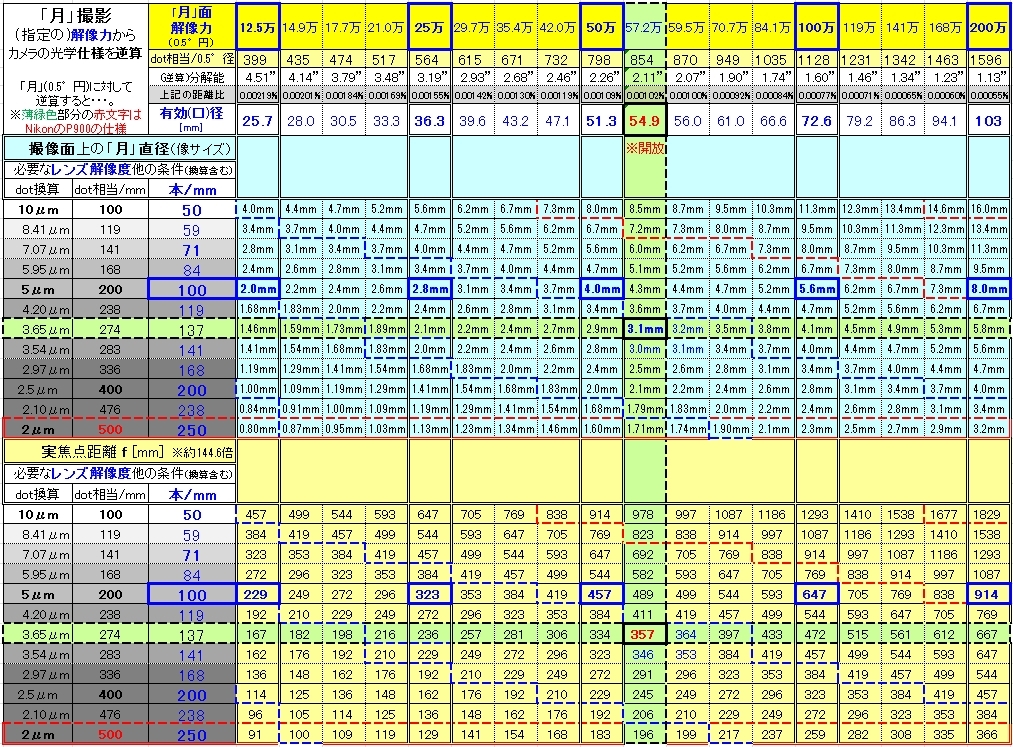This screenshot has width=1013, height=747.
Task: Select the focal length value 978
Action: pyautogui.click(x=644, y=515)
